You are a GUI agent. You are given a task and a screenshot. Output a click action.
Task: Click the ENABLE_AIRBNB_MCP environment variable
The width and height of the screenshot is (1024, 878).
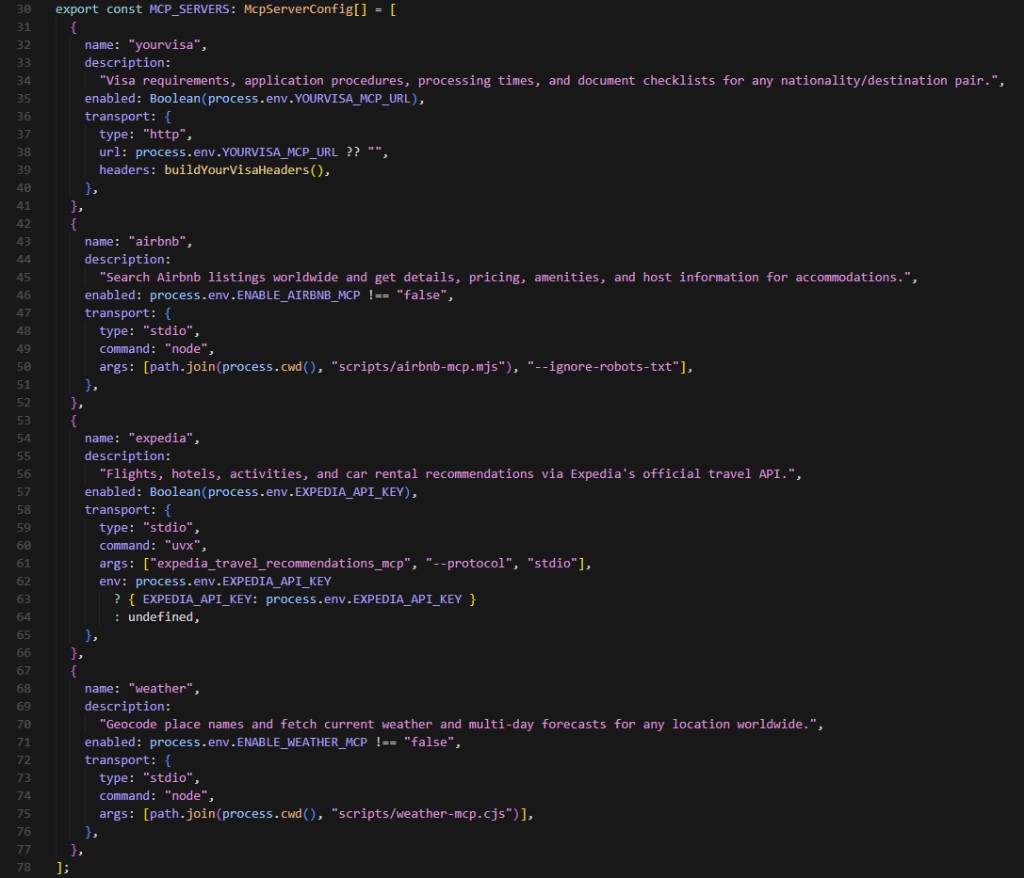(x=298, y=295)
